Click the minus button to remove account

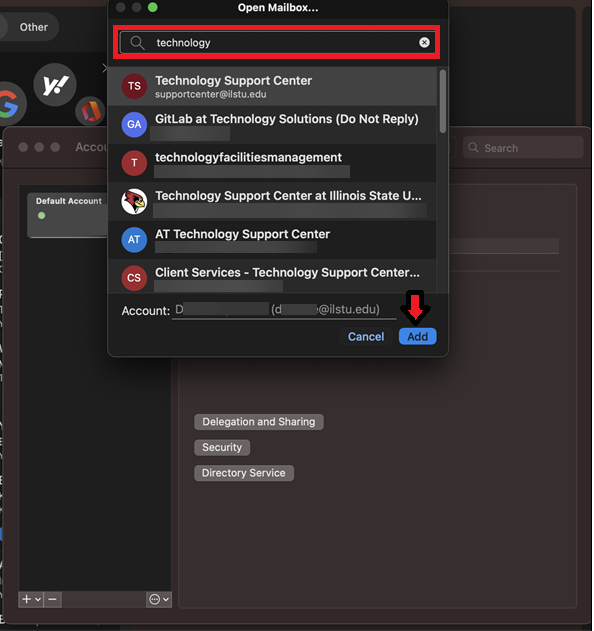coord(52,599)
